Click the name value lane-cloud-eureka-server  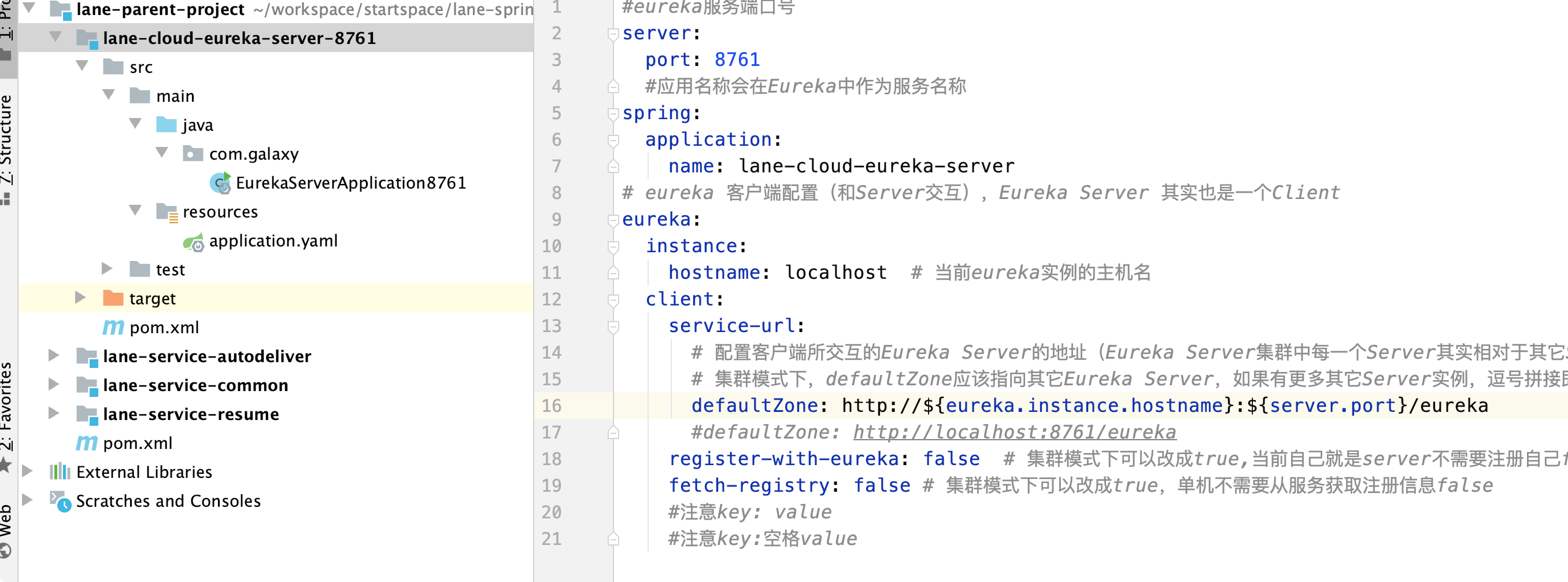[x=877, y=165]
